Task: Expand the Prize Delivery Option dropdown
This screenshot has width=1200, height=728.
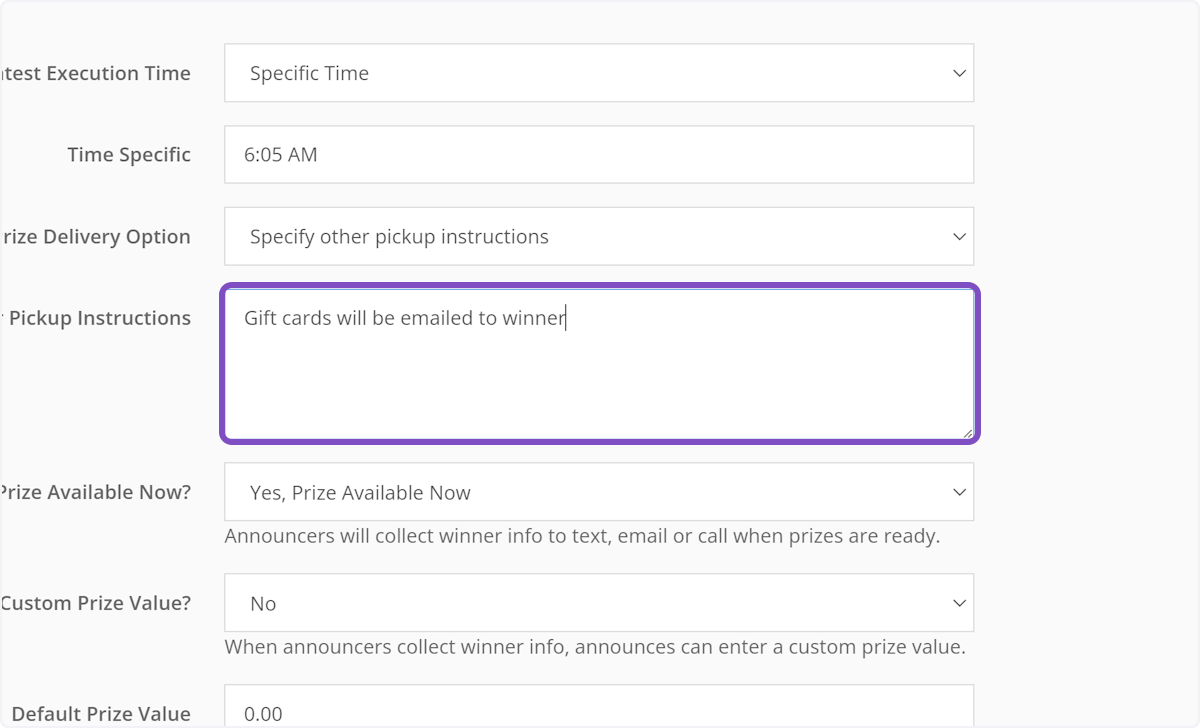Action: pyautogui.click(x=600, y=236)
